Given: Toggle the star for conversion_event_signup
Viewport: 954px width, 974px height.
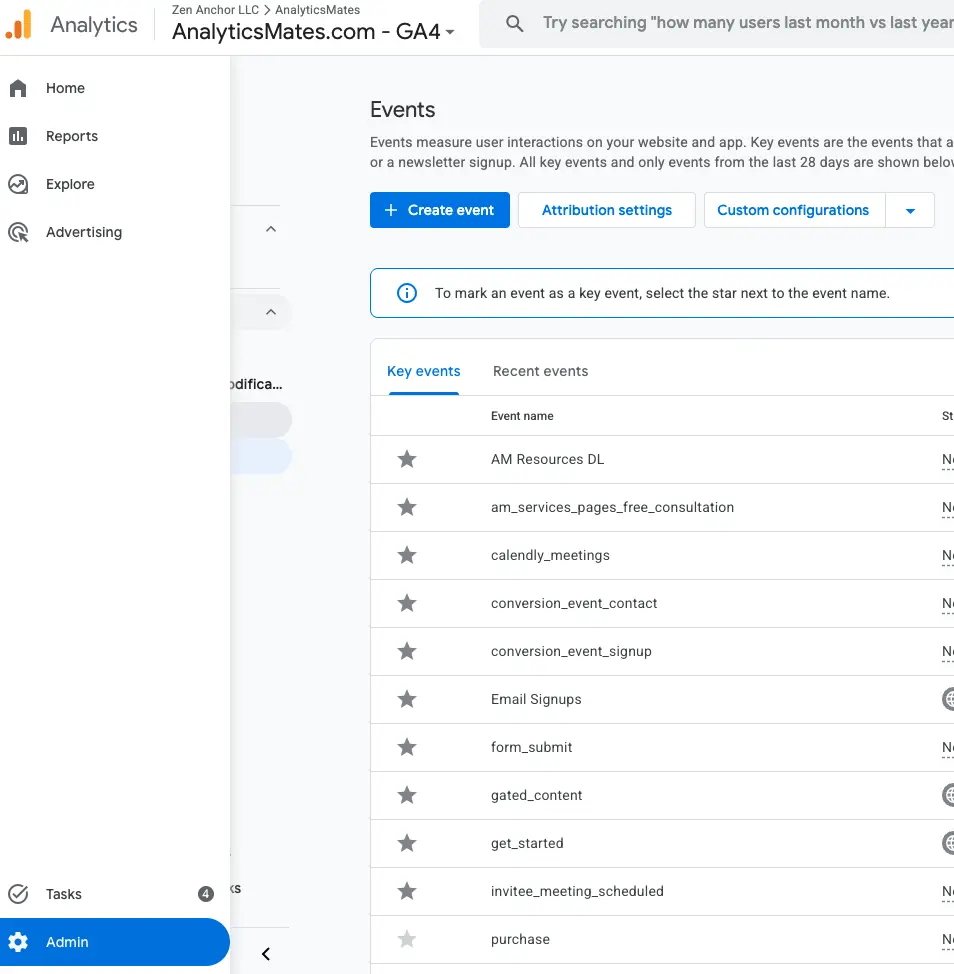Looking at the screenshot, I should coord(407,651).
